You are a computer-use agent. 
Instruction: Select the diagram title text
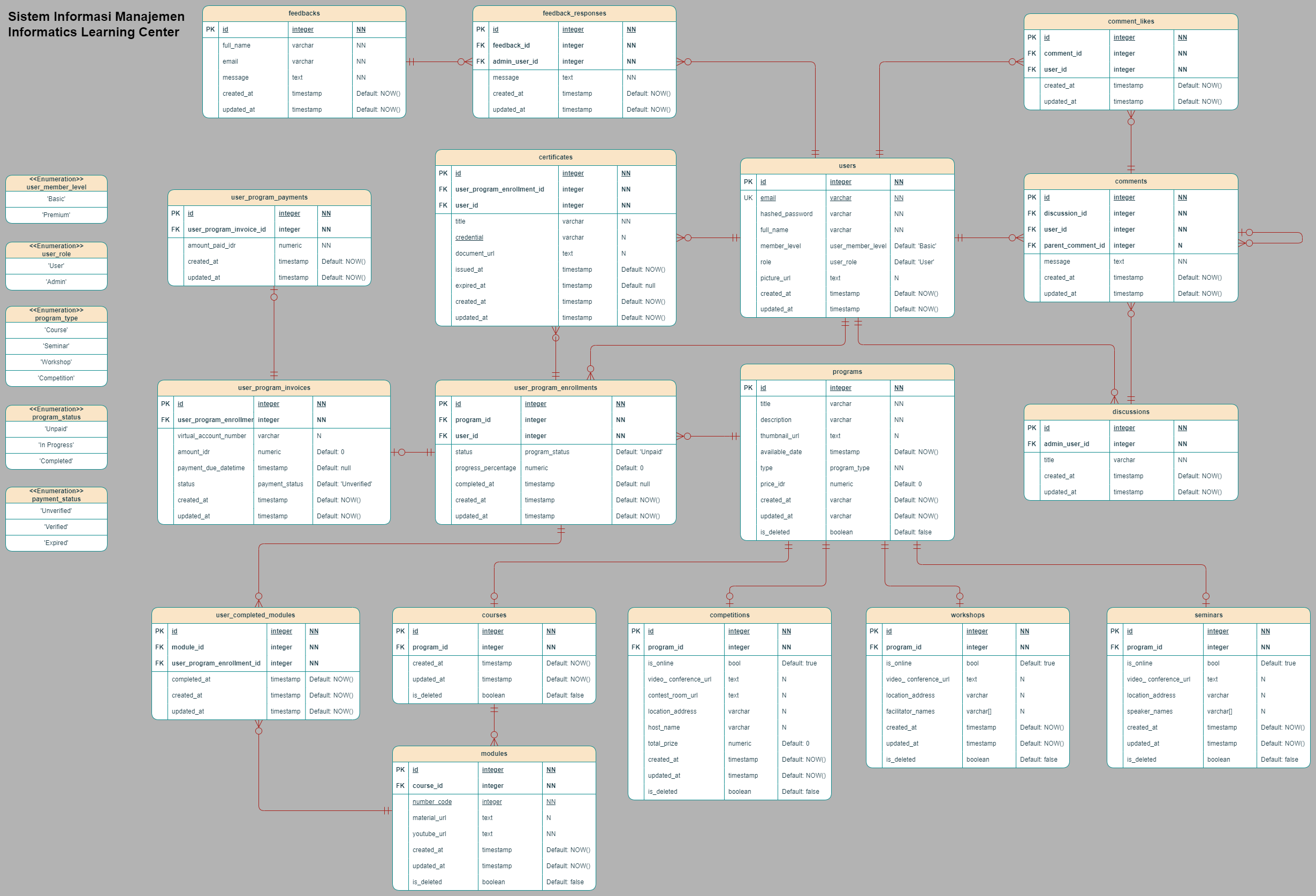(x=96, y=24)
